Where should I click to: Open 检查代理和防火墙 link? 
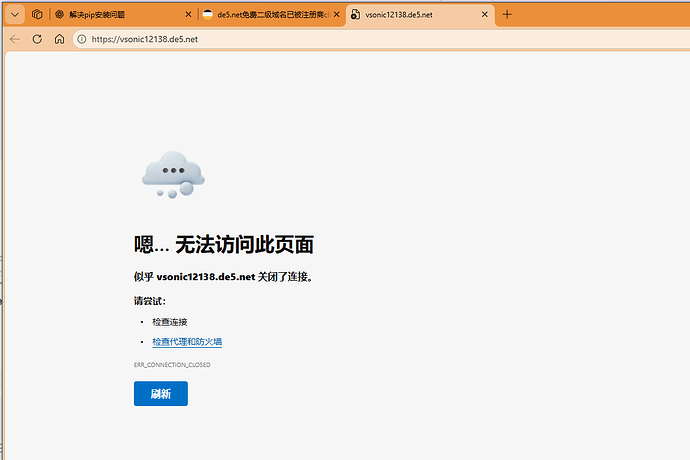coord(187,342)
